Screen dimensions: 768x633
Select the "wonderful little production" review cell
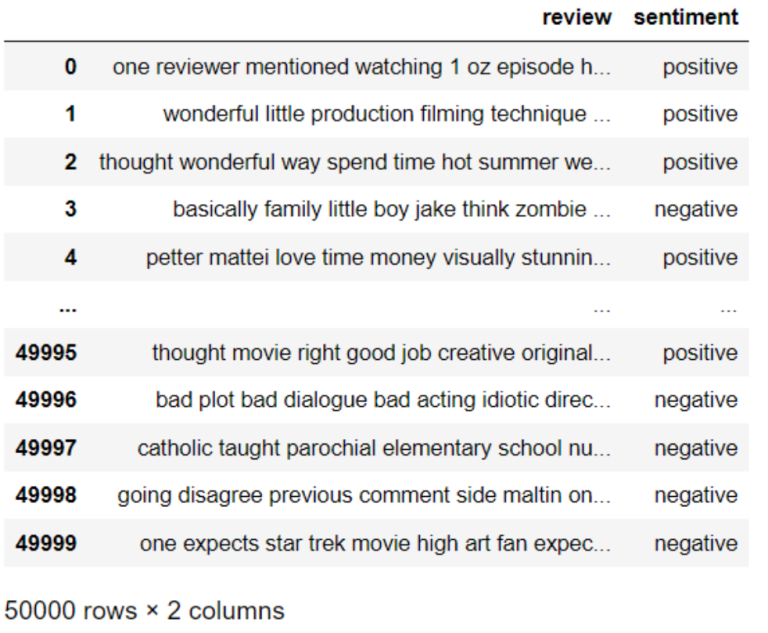coord(386,115)
